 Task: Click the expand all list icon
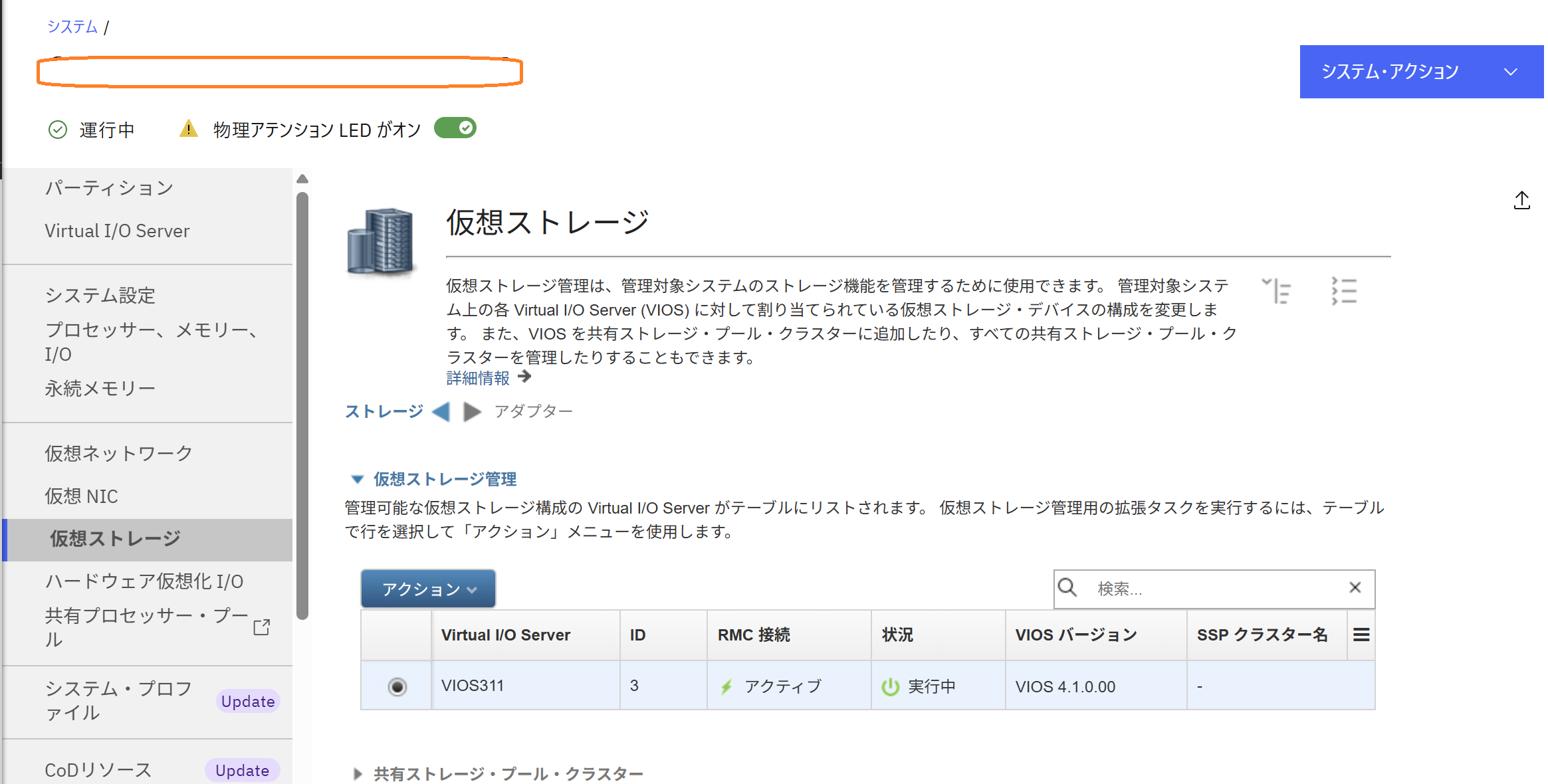(x=1344, y=290)
